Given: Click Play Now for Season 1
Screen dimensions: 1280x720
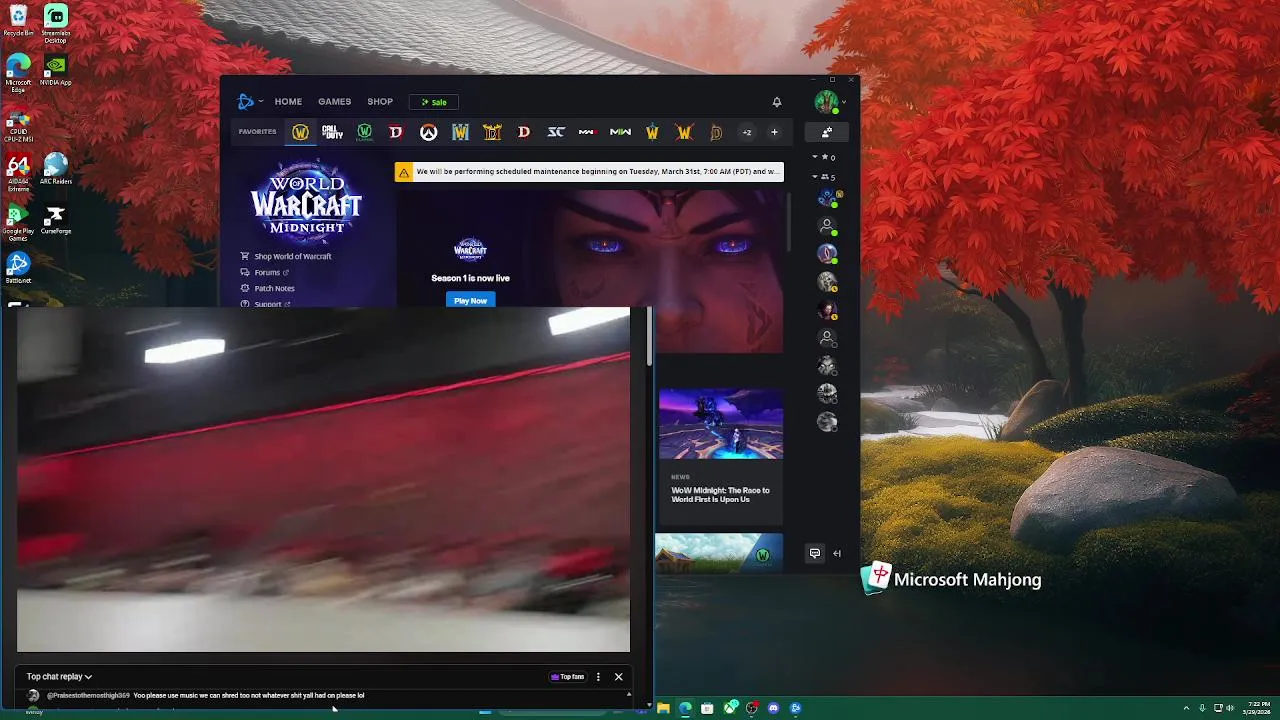Looking at the screenshot, I should pos(470,300).
